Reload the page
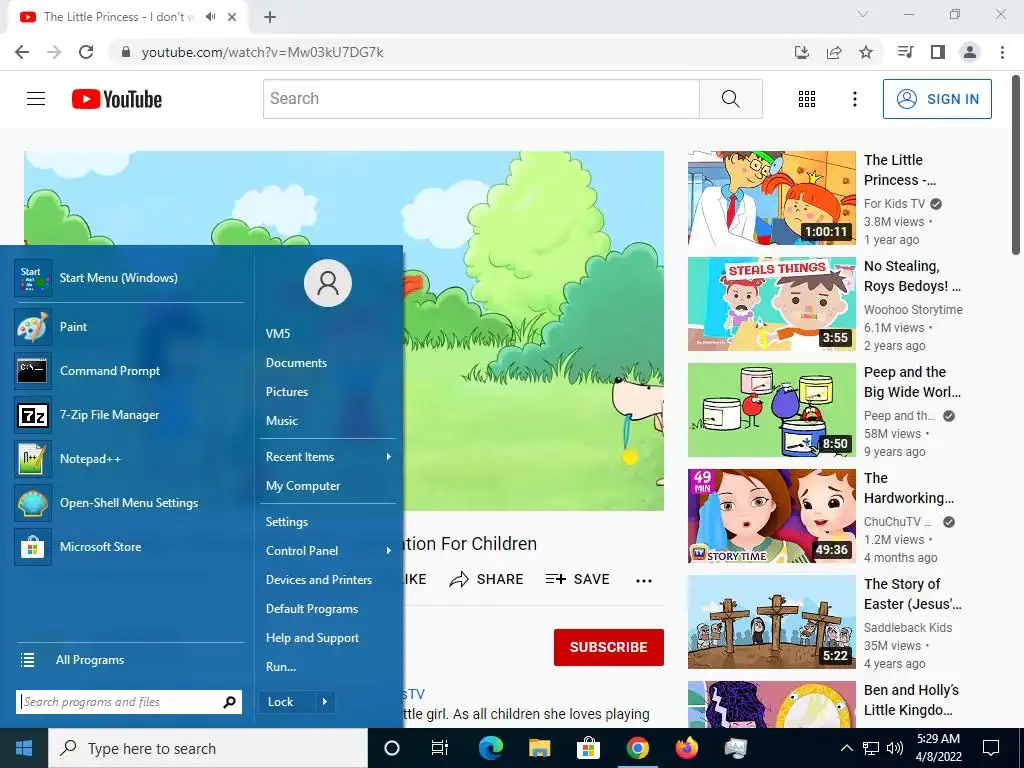The width and height of the screenshot is (1024, 768). (86, 52)
